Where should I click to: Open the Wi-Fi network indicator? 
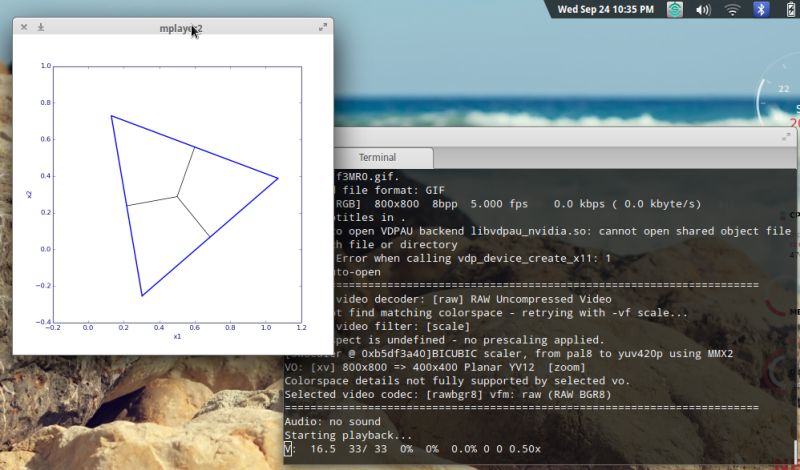733,10
